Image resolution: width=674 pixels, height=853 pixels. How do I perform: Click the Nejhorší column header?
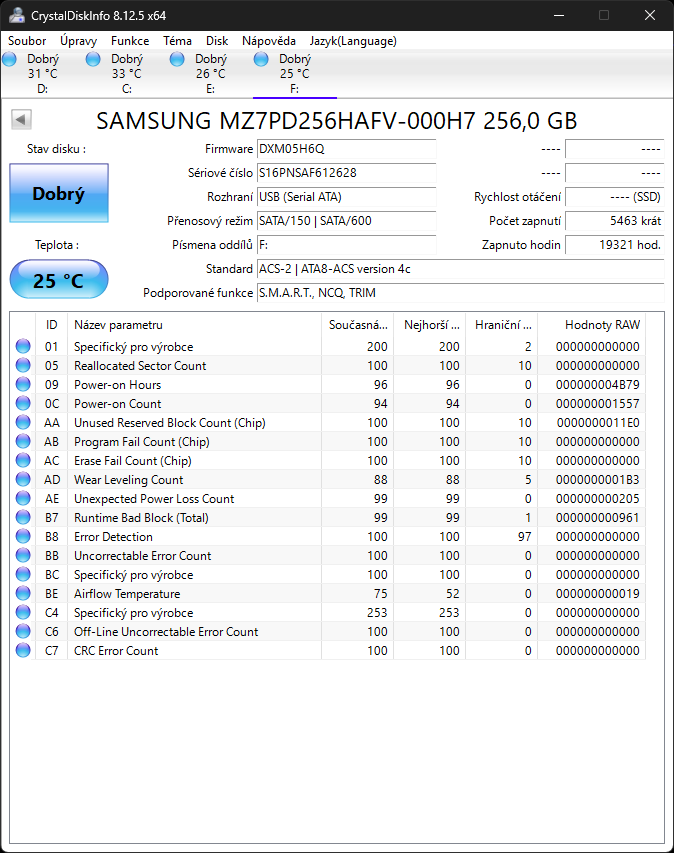(x=430, y=325)
